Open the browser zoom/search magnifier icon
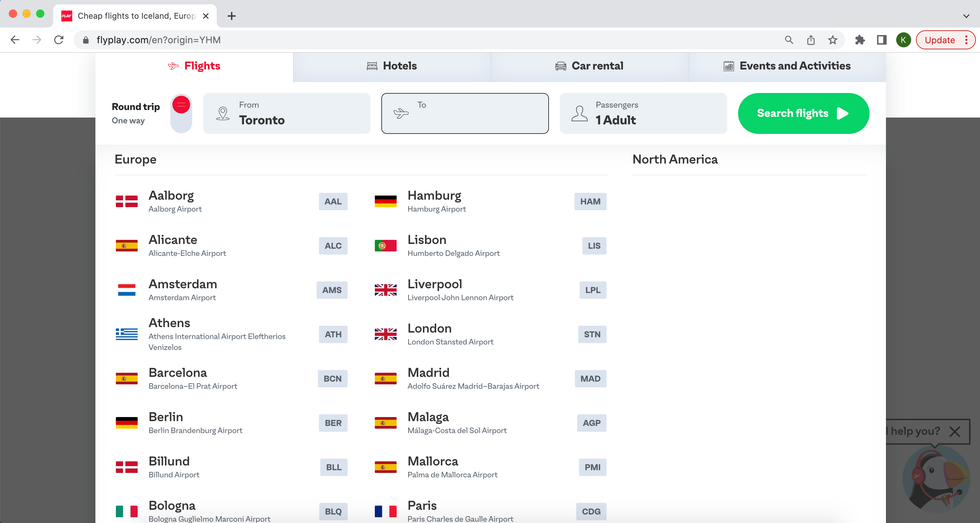 (789, 40)
